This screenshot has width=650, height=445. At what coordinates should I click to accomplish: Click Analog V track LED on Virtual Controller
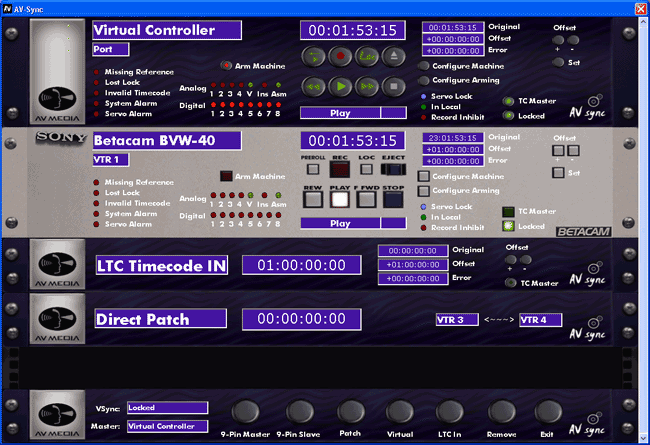[250, 85]
